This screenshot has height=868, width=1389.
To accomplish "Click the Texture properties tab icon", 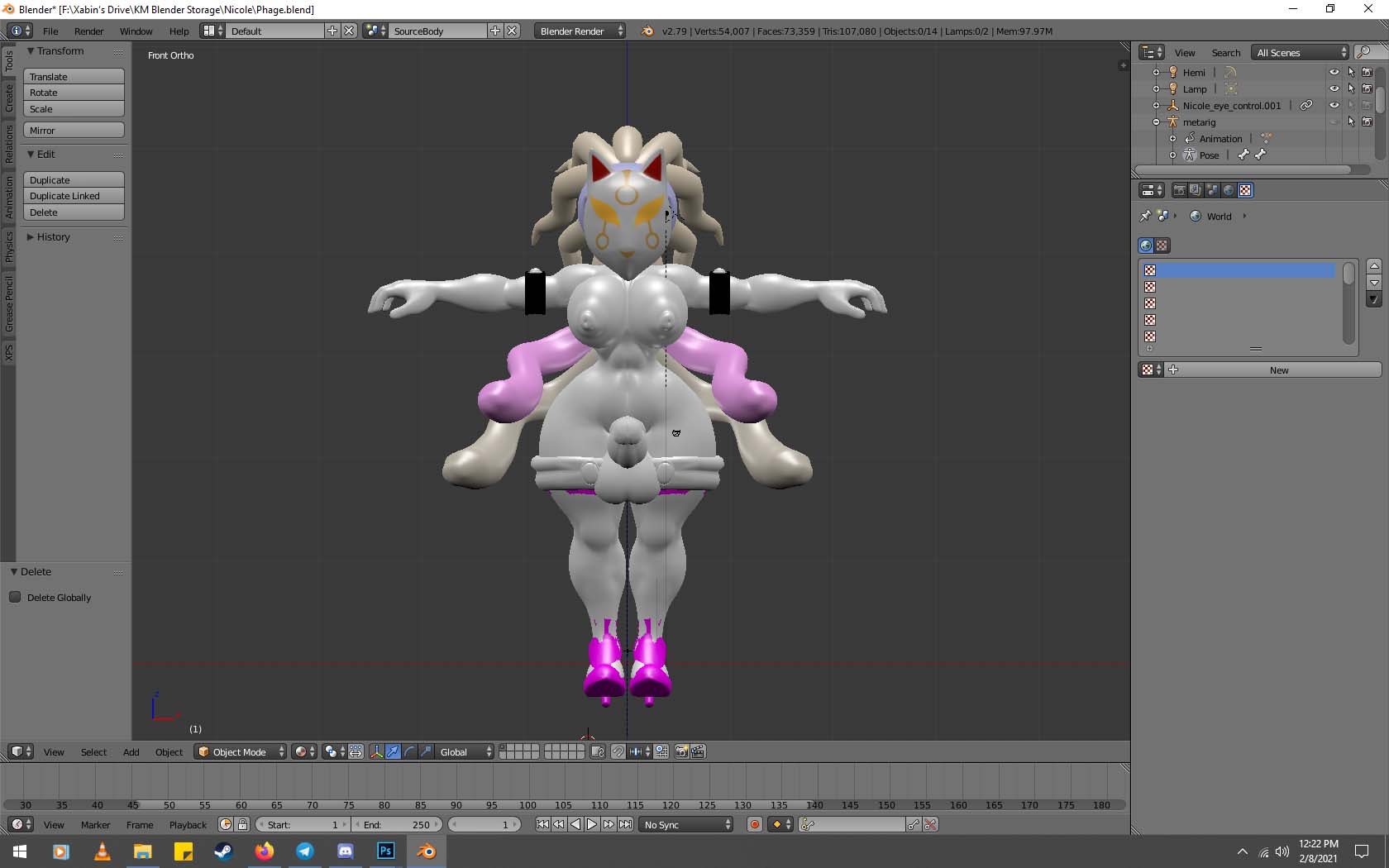I will pyautogui.click(x=1245, y=190).
